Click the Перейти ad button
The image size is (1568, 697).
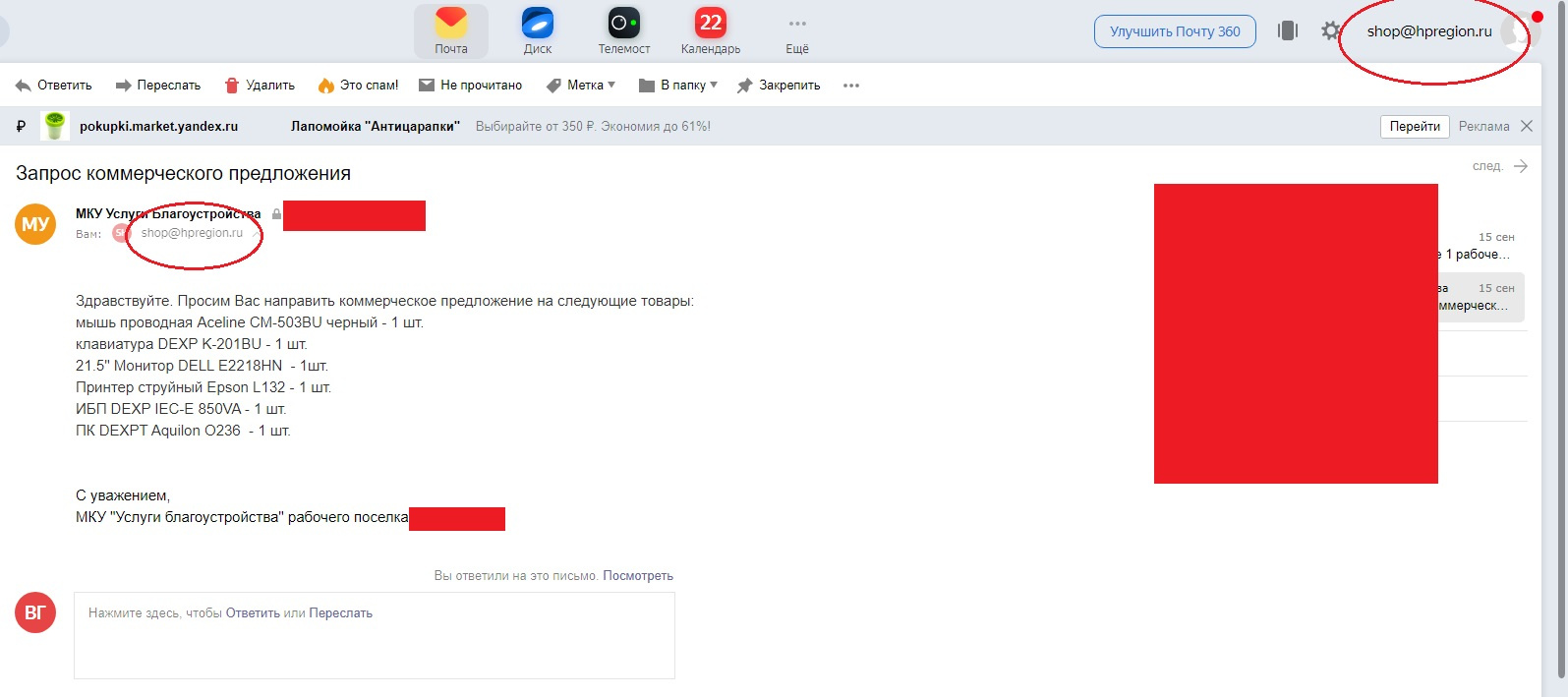click(x=1415, y=126)
